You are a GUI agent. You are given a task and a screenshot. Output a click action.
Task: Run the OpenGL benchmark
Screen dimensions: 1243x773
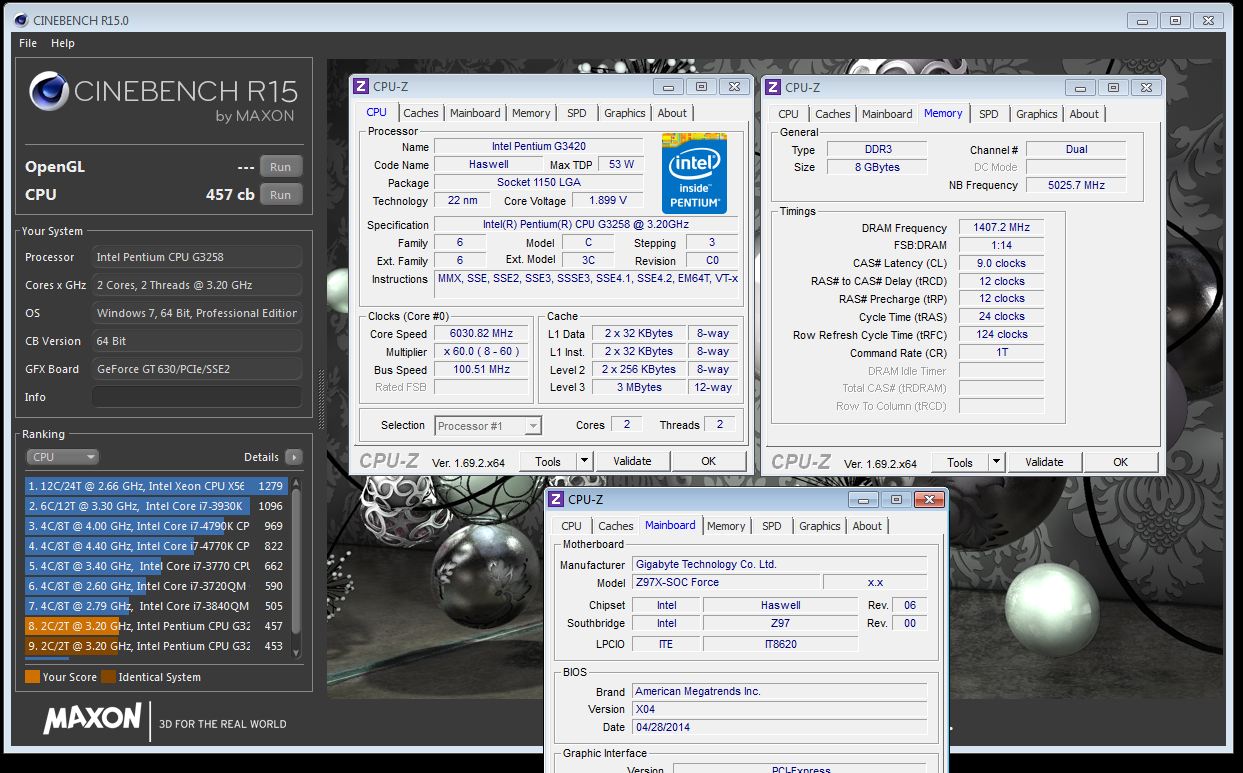pos(281,167)
